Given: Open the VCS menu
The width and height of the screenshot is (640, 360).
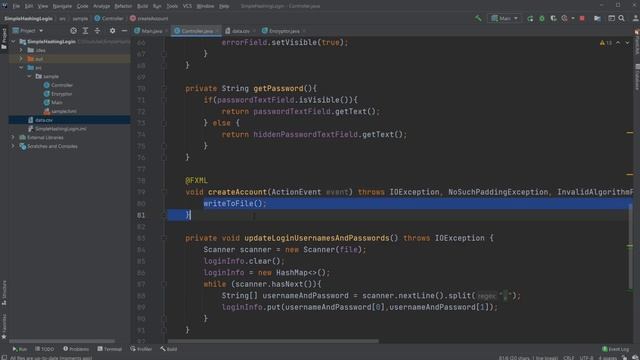Looking at the screenshot, I should click(187, 6).
